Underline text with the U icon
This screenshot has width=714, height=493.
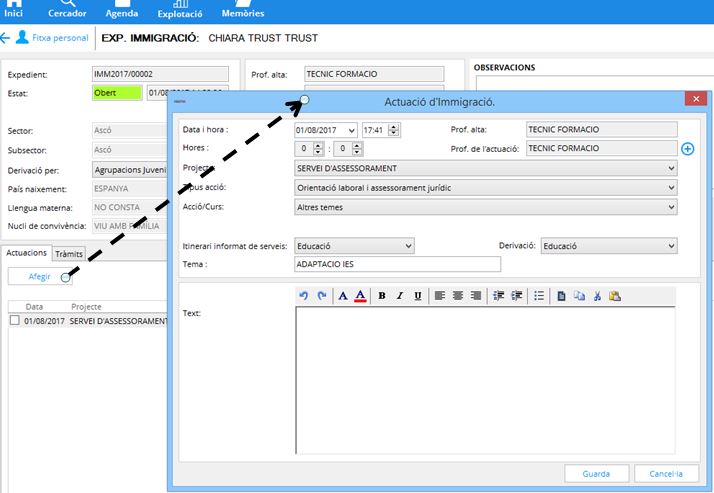(x=417, y=296)
